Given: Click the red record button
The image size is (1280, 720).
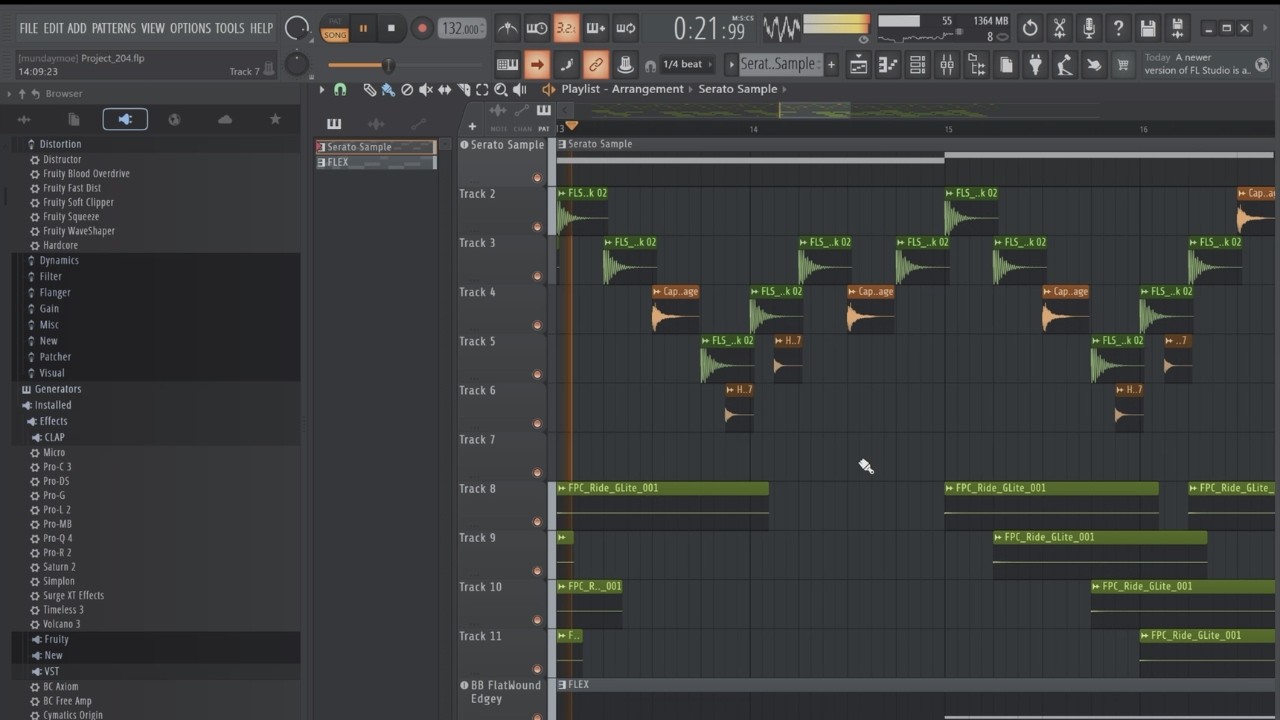Looking at the screenshot, I should pos(421,29).
